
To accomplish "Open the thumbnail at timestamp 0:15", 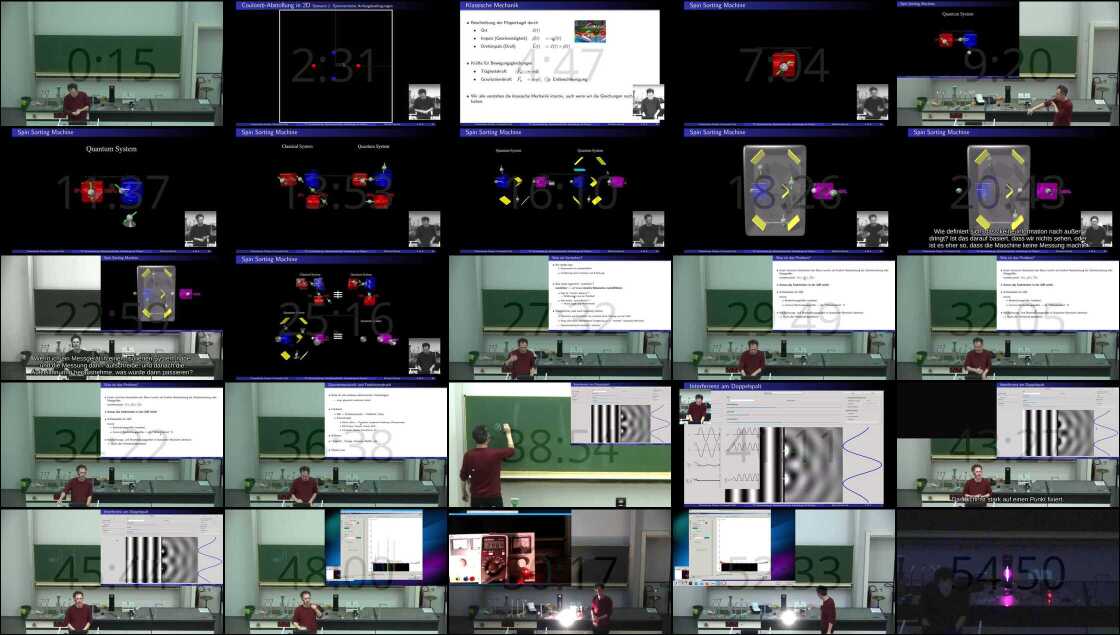I will (x=111, y=63).
